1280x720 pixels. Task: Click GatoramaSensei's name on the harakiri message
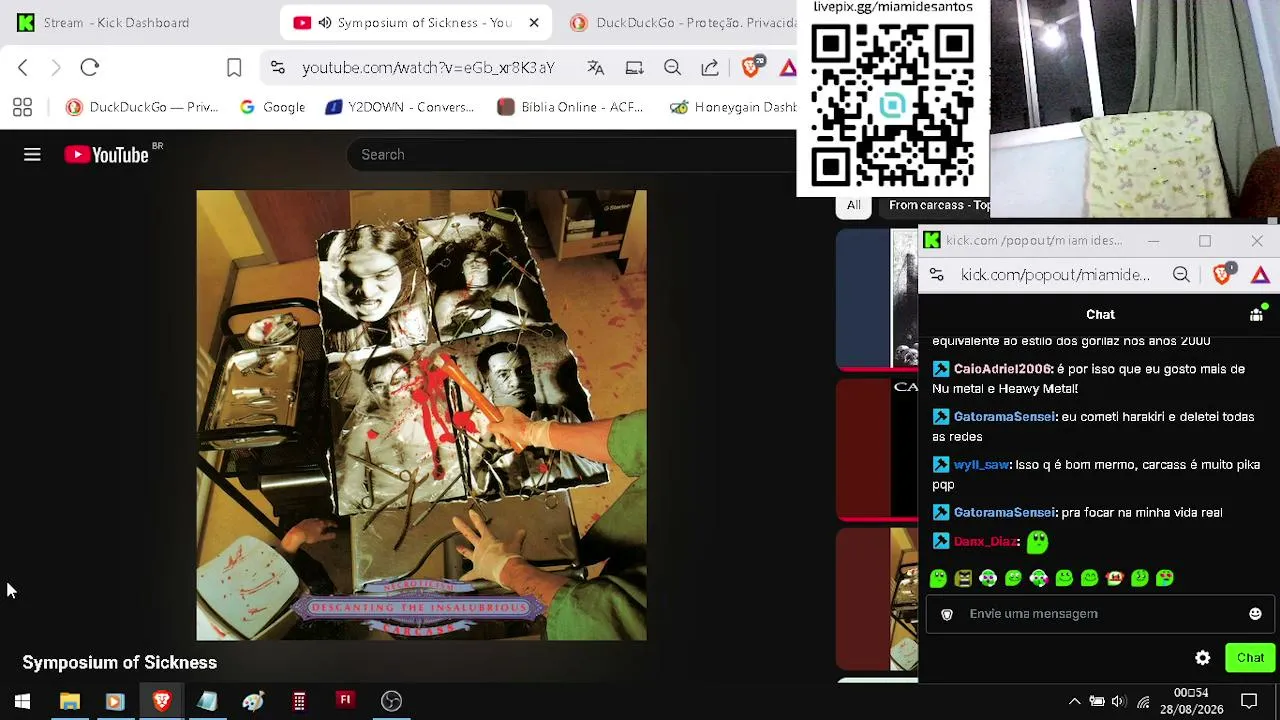1004,417
